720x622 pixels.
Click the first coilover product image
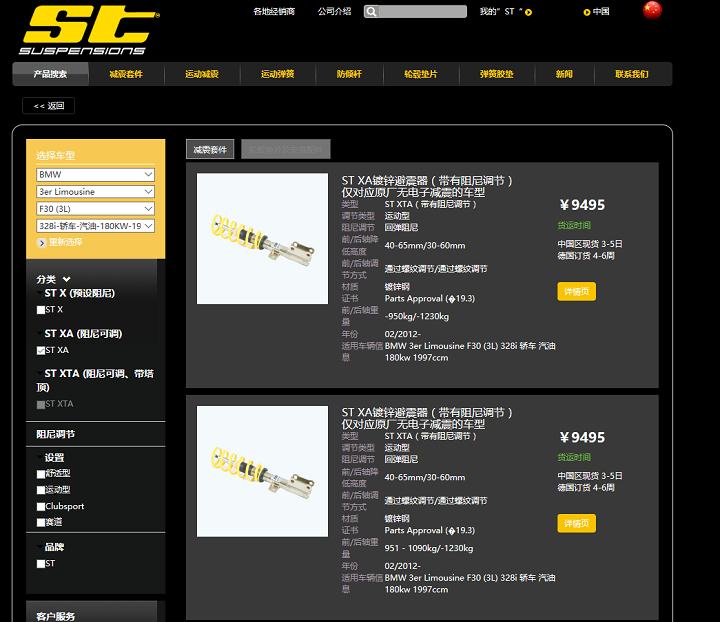point(262,238)
